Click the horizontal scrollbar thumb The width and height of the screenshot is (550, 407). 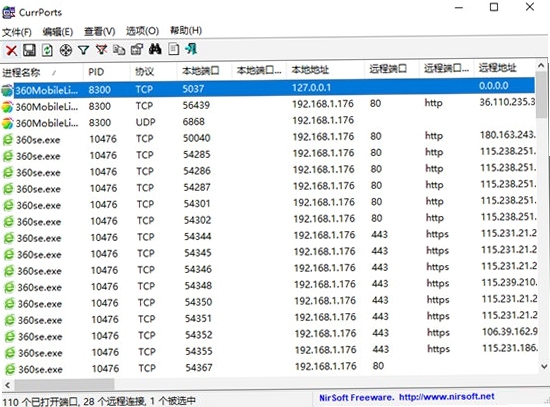pyautogui.click(x=64, y=385)
